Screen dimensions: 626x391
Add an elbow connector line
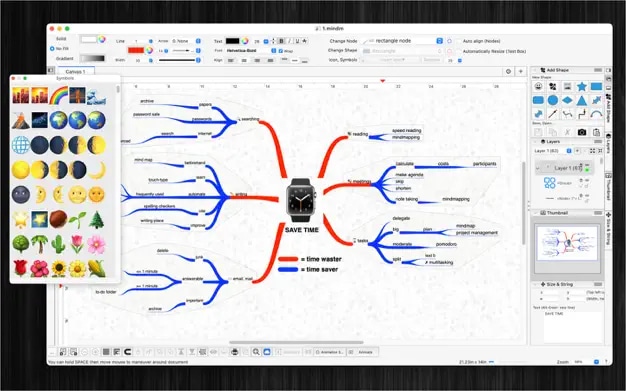pyautogui.click(x=582, y=114)
